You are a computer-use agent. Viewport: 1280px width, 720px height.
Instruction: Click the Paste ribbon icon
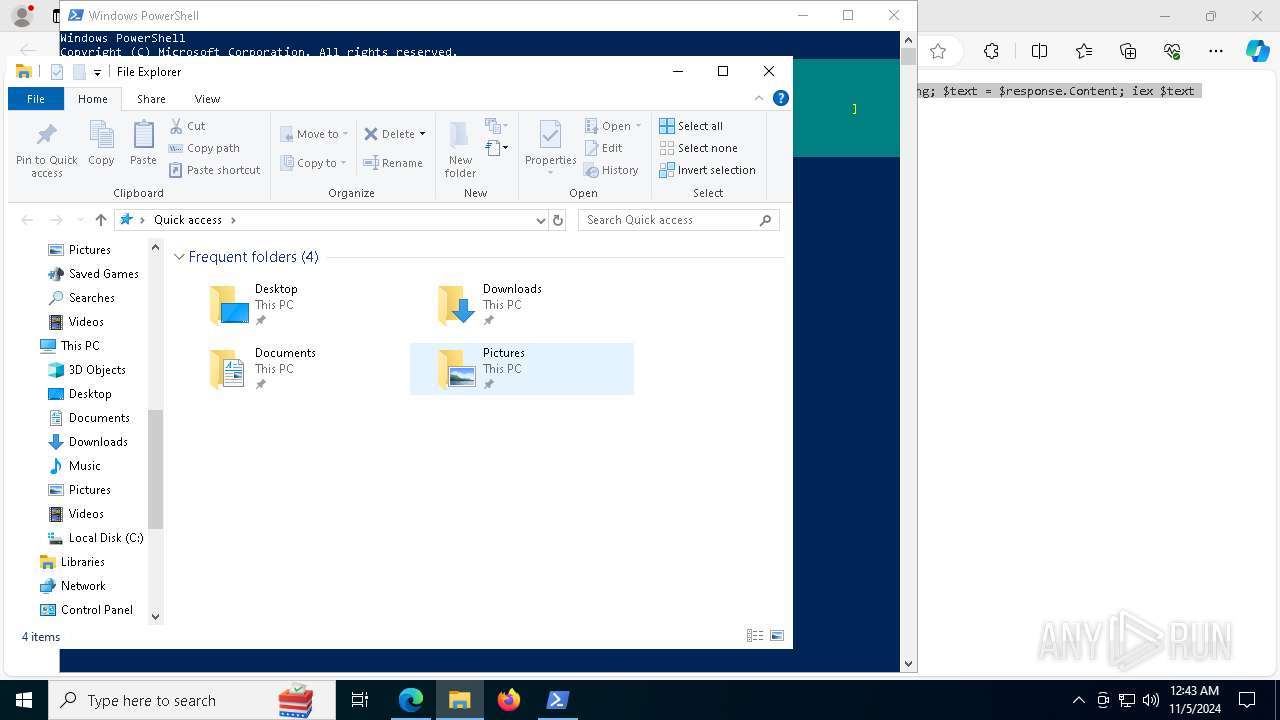coord(143,143)
